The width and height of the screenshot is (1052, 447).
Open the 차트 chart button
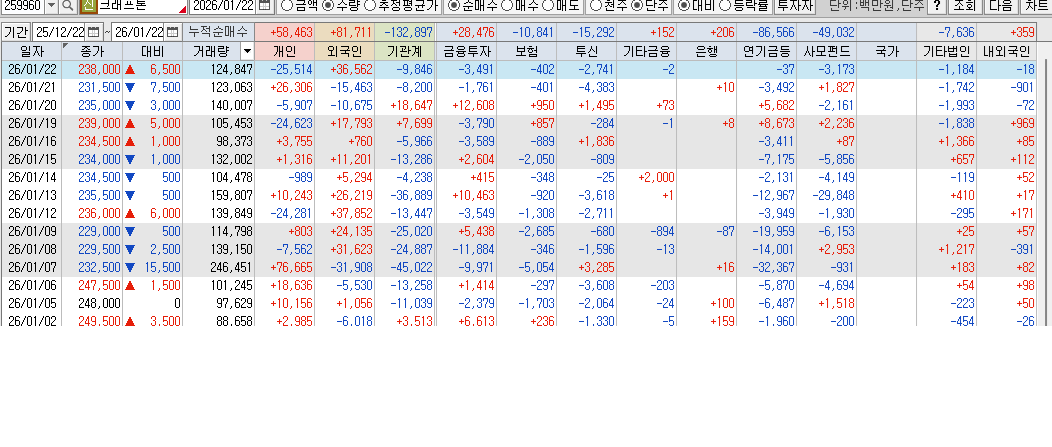point(1035,6)
